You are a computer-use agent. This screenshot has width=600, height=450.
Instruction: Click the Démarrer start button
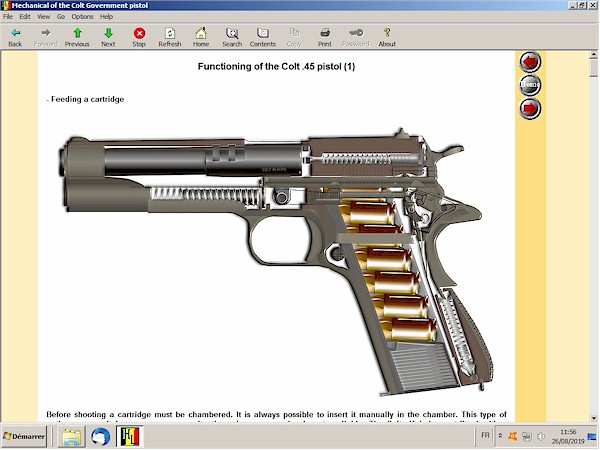pos(24,436)
